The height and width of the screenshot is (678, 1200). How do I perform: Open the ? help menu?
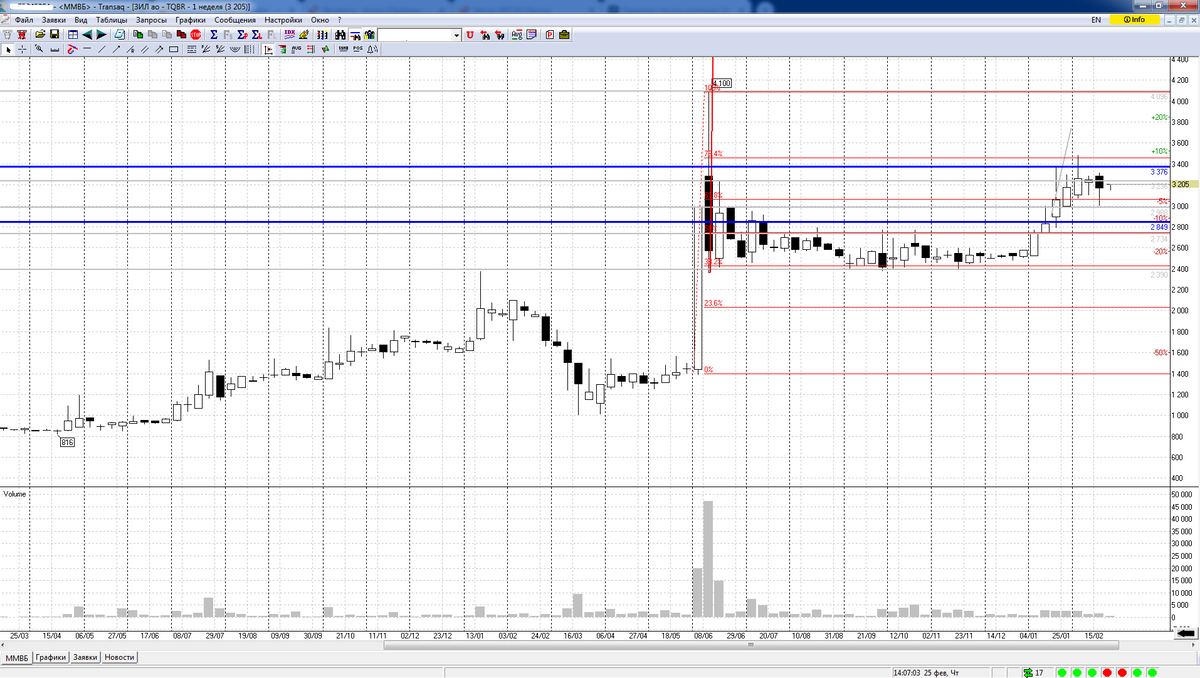tap(340, 19)
